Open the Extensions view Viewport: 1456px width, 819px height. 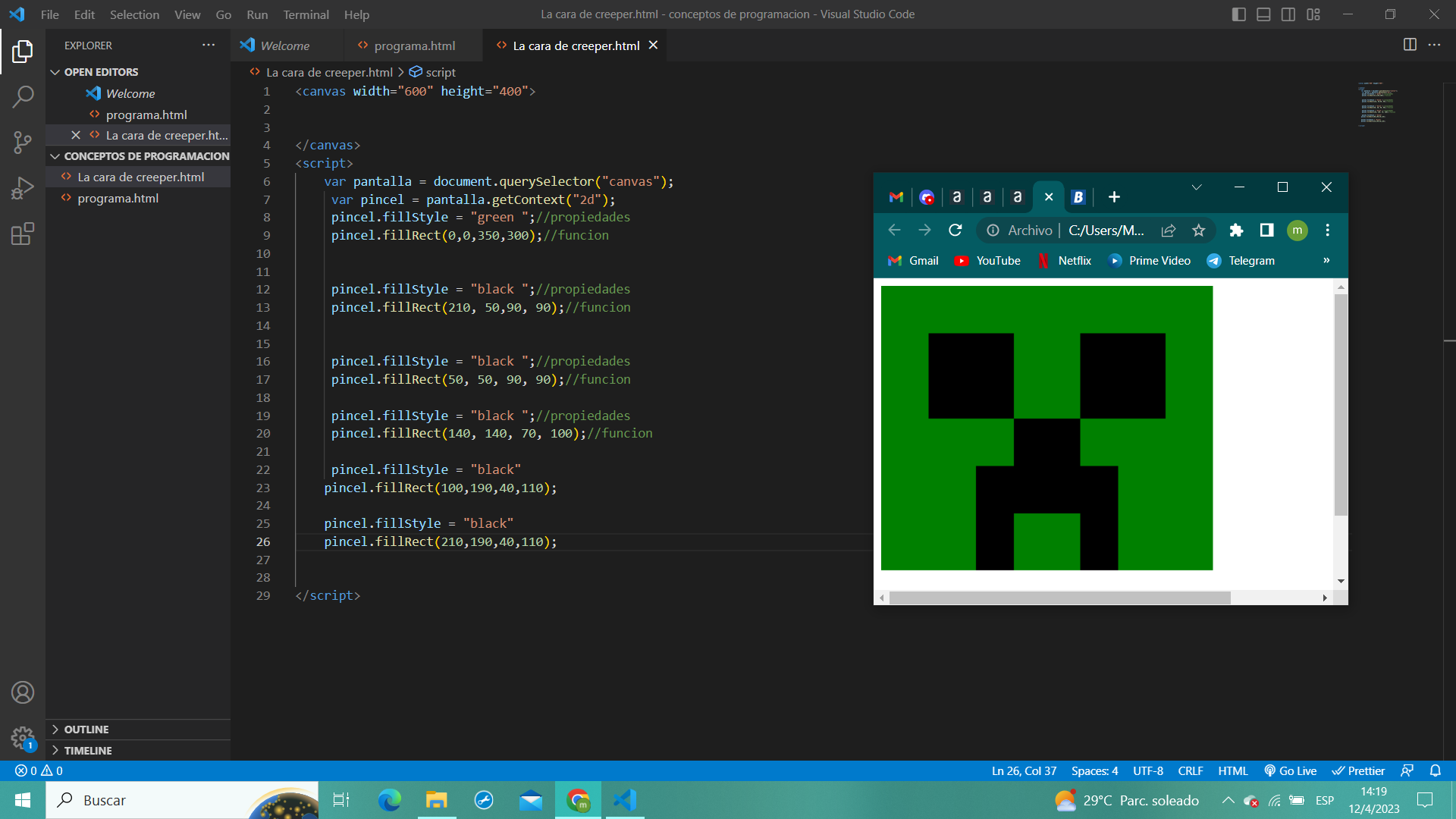click(23, 234)
